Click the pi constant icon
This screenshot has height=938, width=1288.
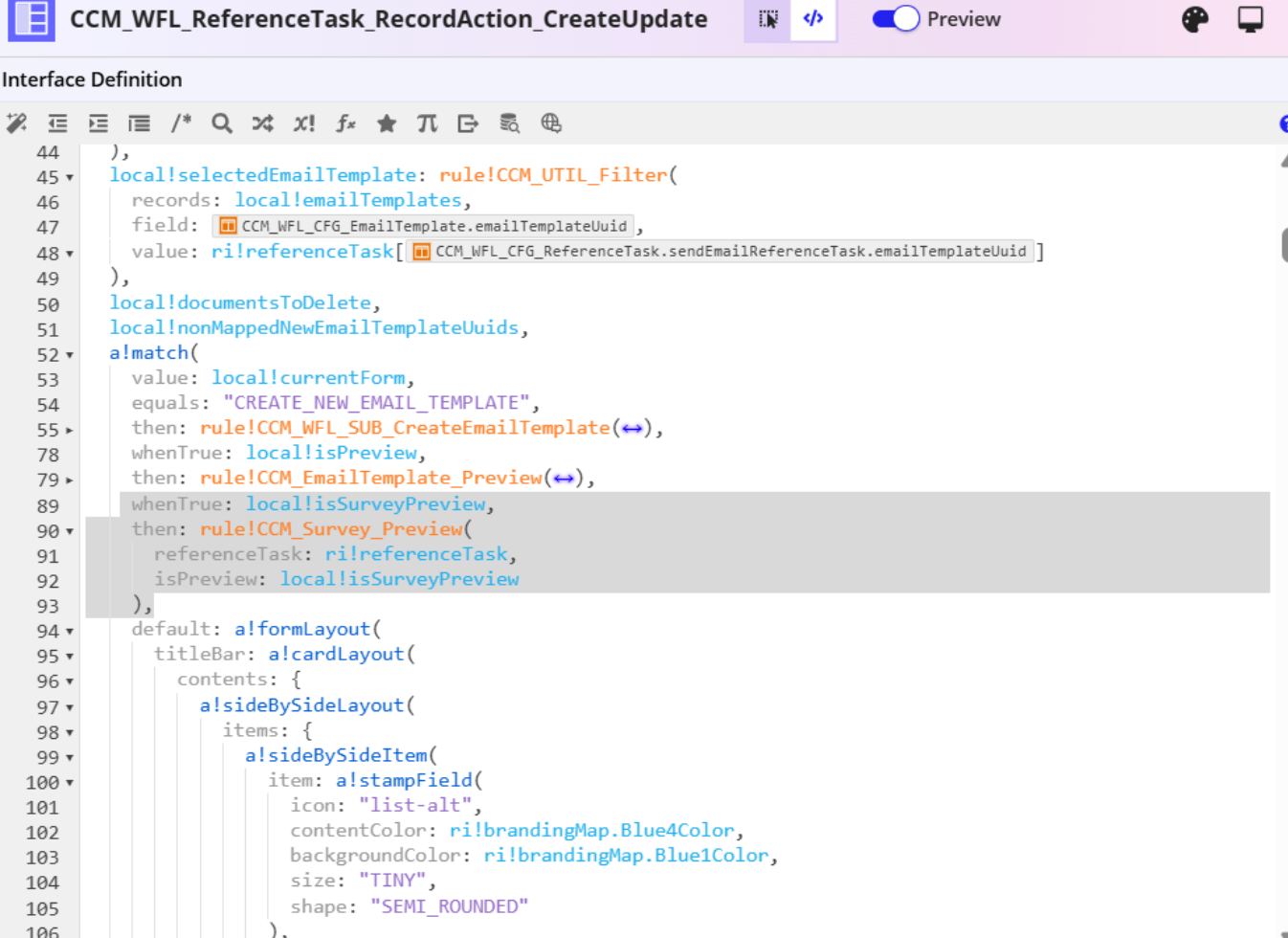click(427, 123)
